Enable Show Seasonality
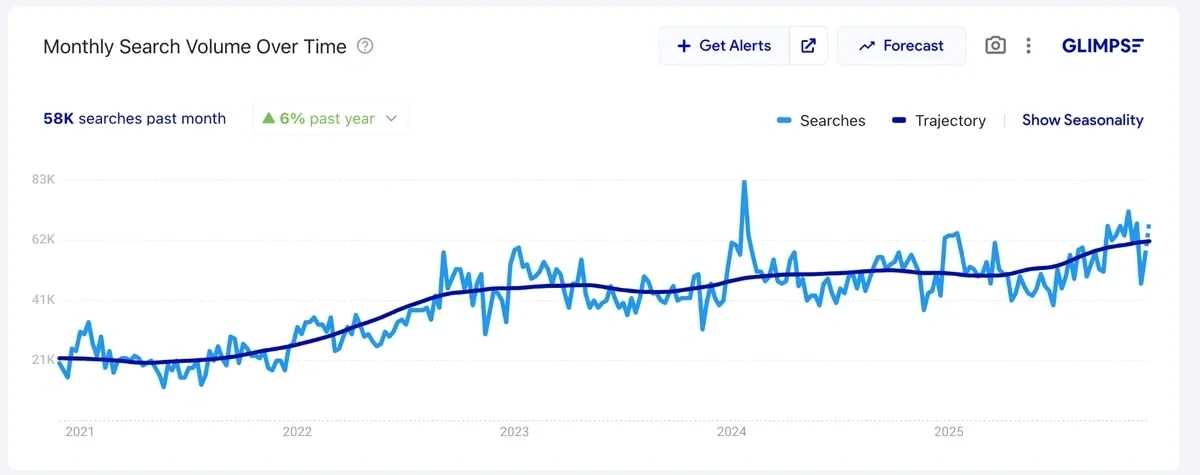This screenshot has height=475, width=1200. tap(1082, 120)
